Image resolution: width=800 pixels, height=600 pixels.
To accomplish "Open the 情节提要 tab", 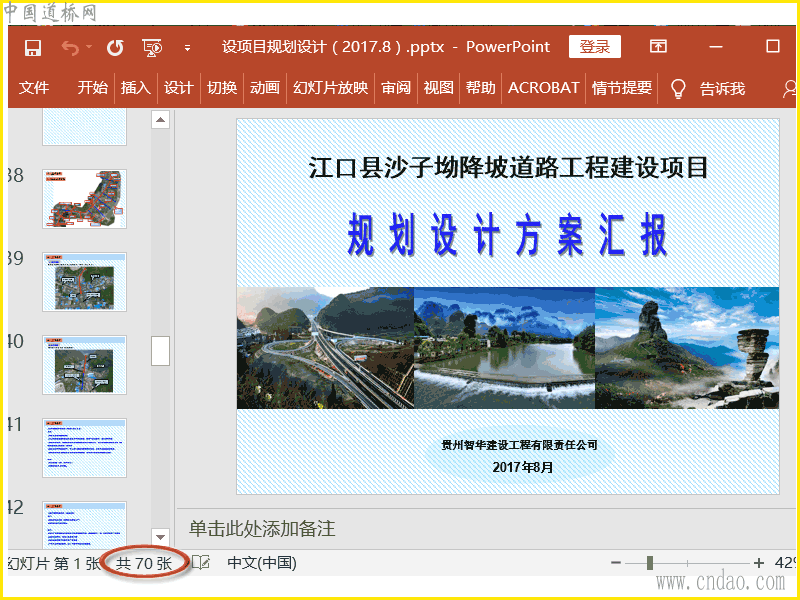I will 622,88.
